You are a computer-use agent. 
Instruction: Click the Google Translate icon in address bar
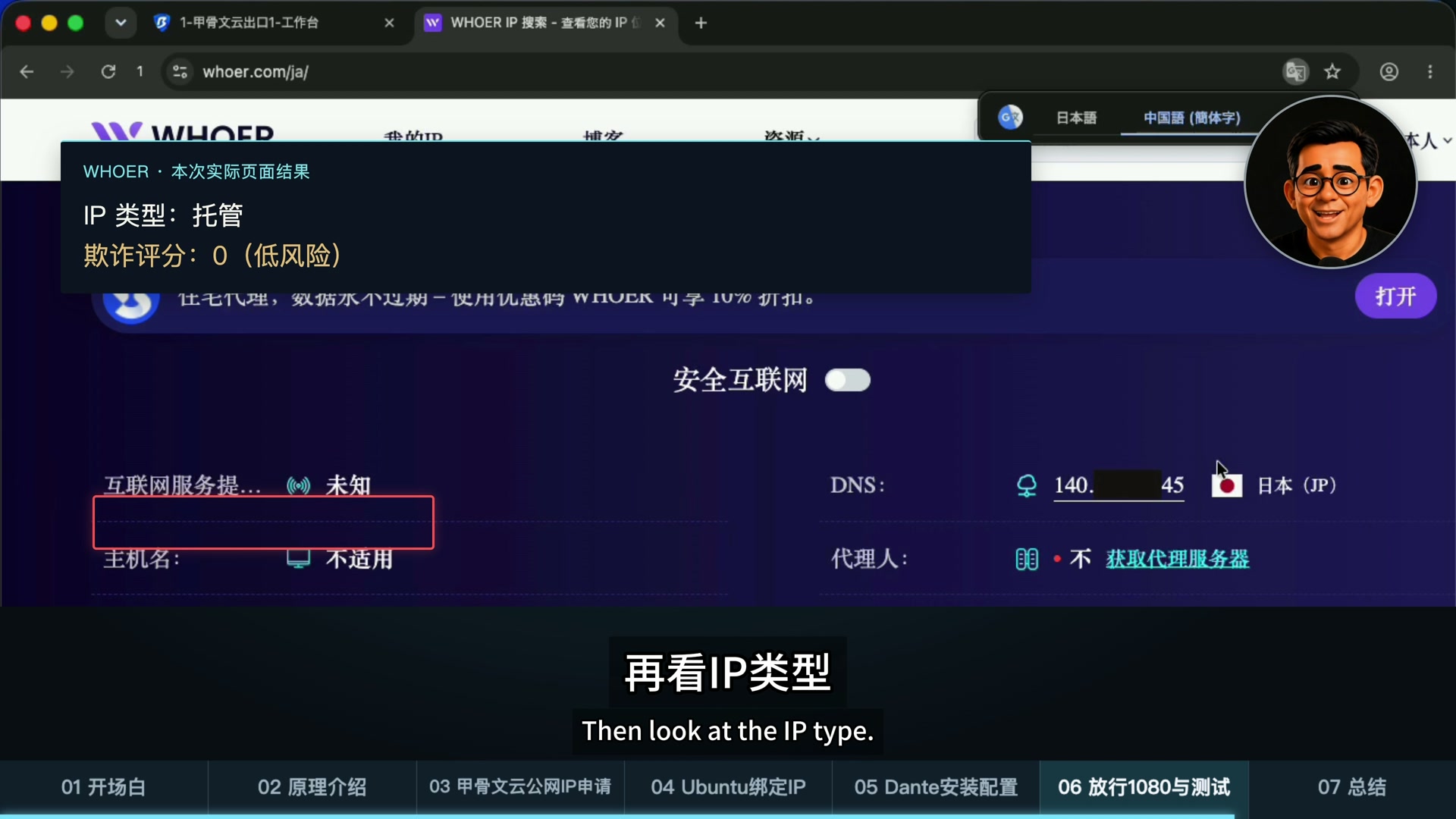click(1295, 71)
